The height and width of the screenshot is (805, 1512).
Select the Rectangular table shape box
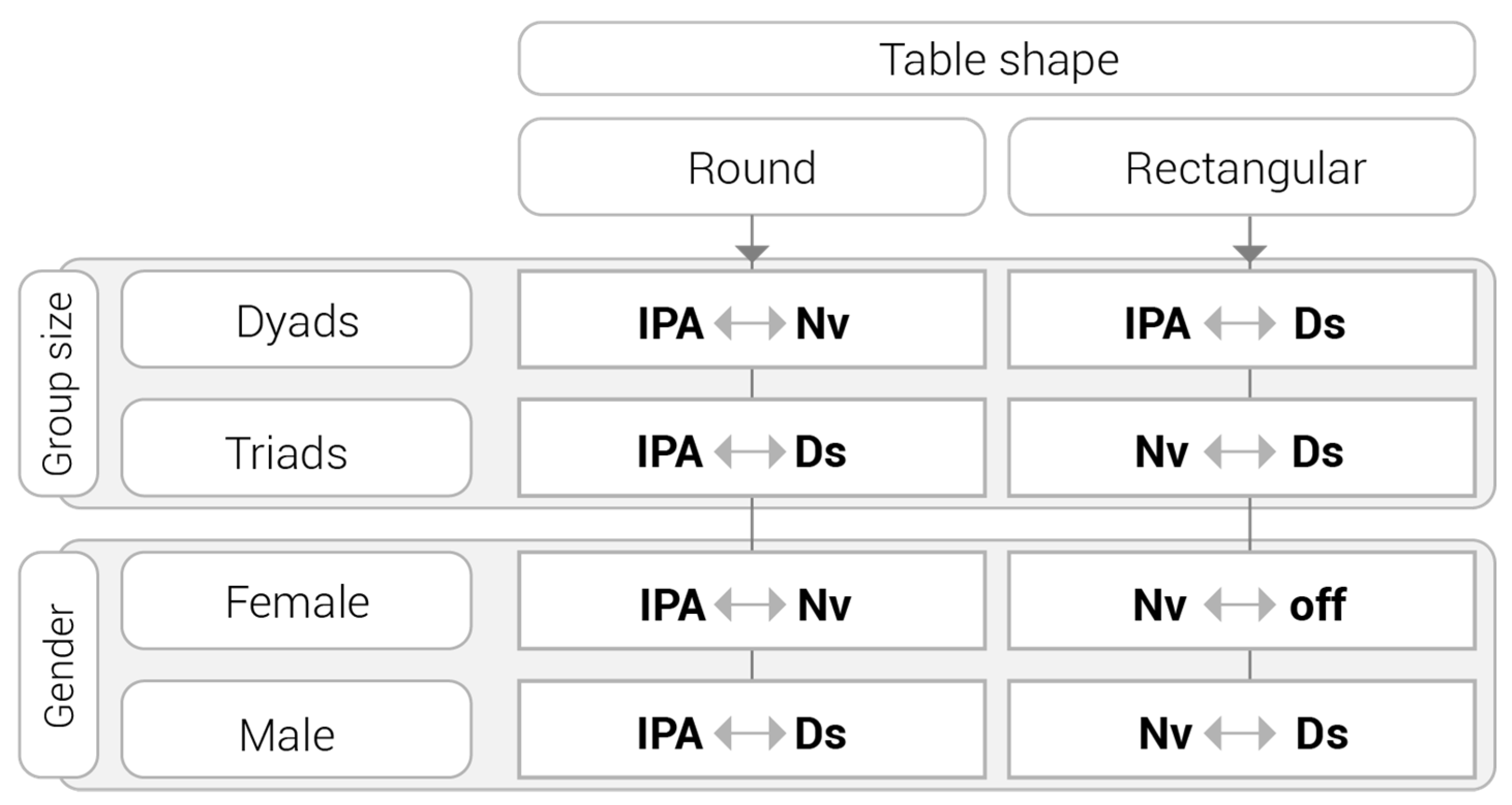point(1242,167)
